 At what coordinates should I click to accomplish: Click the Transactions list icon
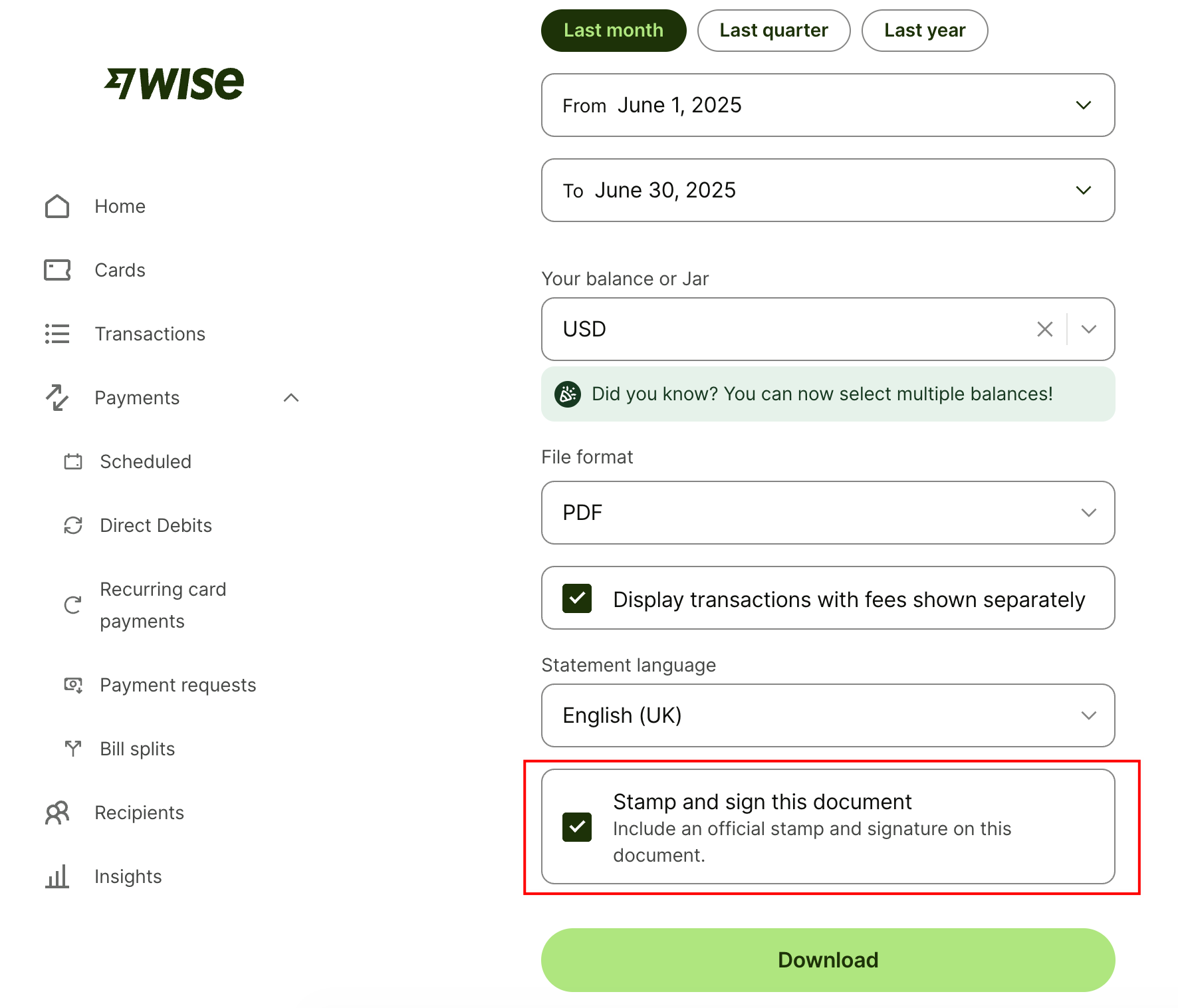click(57, 334)
